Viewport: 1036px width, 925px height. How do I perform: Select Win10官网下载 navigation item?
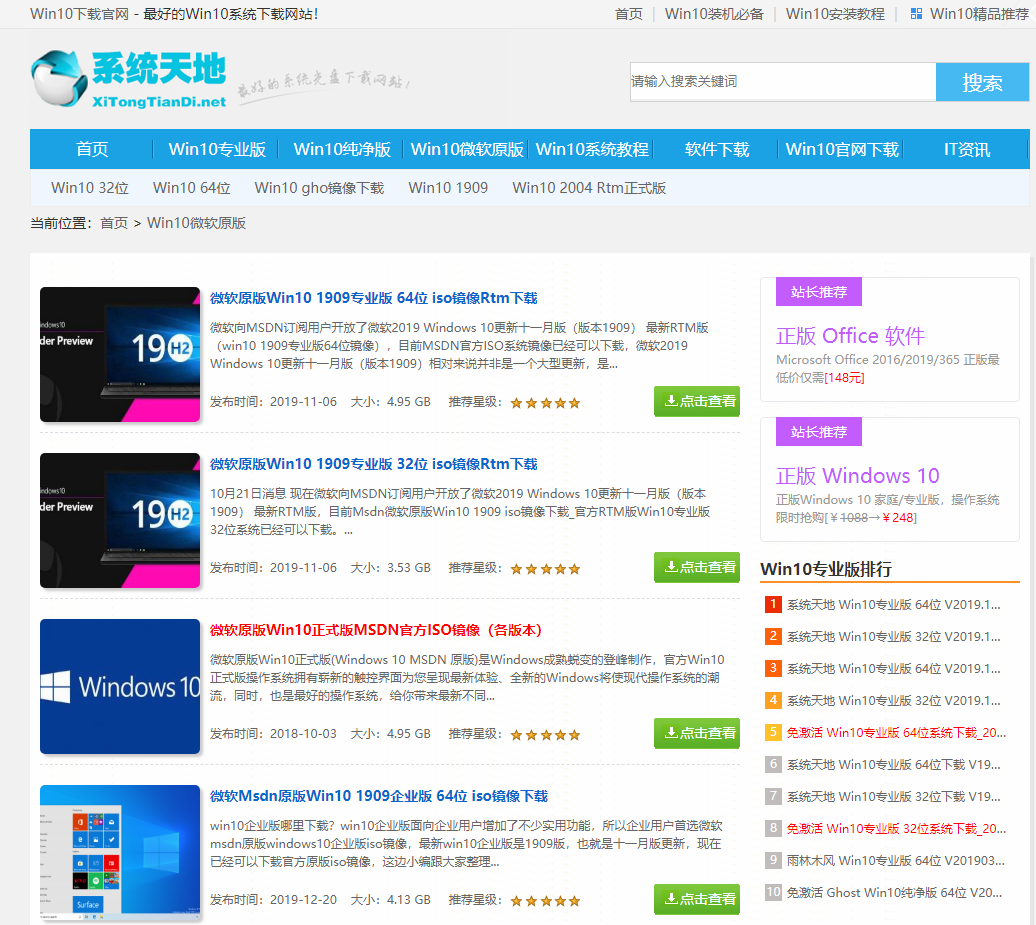(x=842, y=149)
